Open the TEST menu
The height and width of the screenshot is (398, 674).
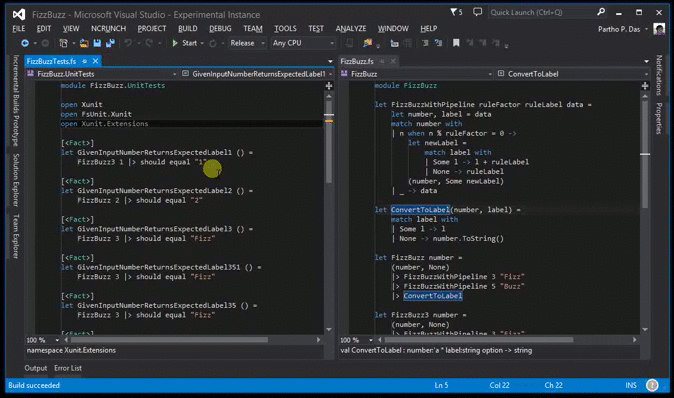pos(316,28)
